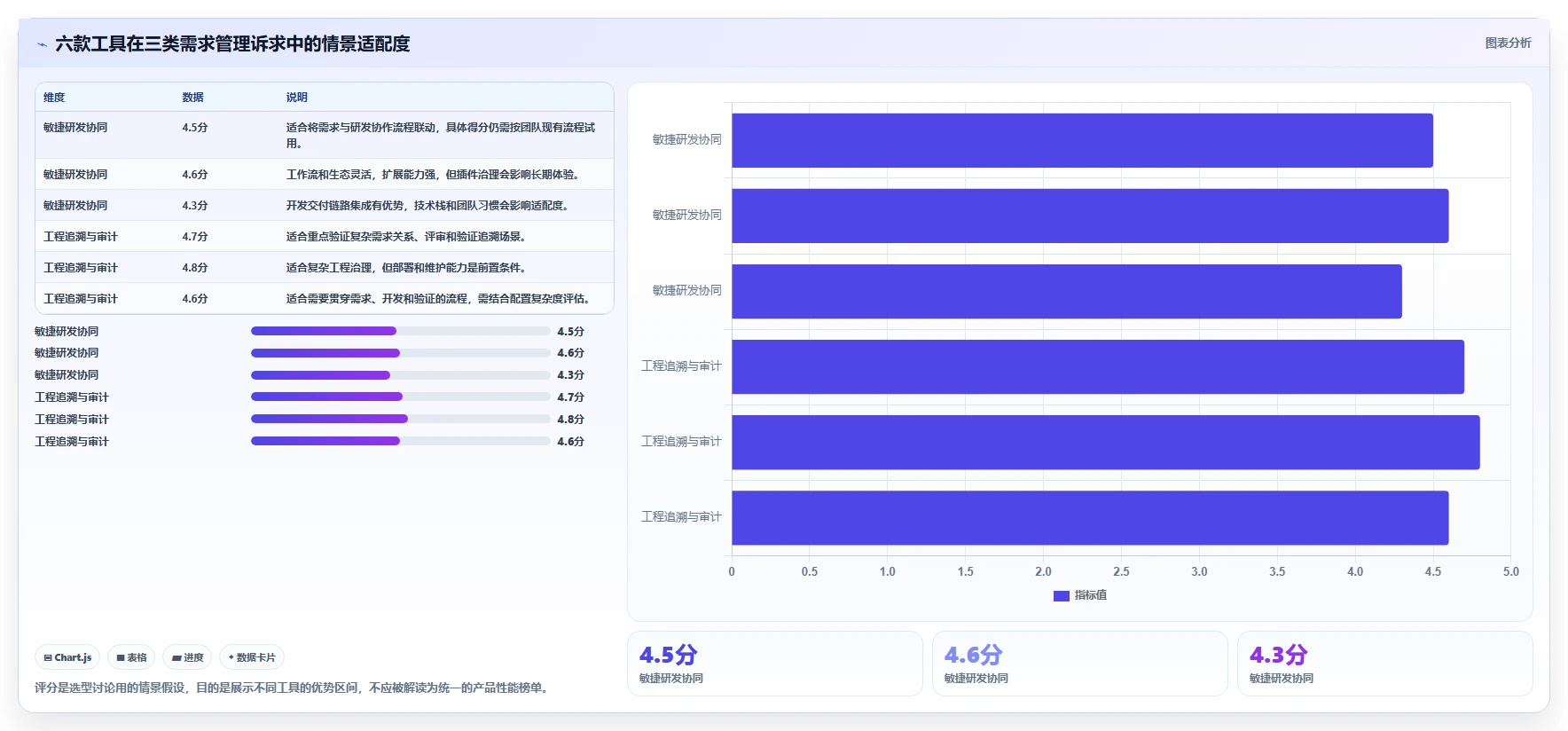Open the 4.3分 data card
The width and height of the screenshot is (1568, 731).
pos(1385,664)
